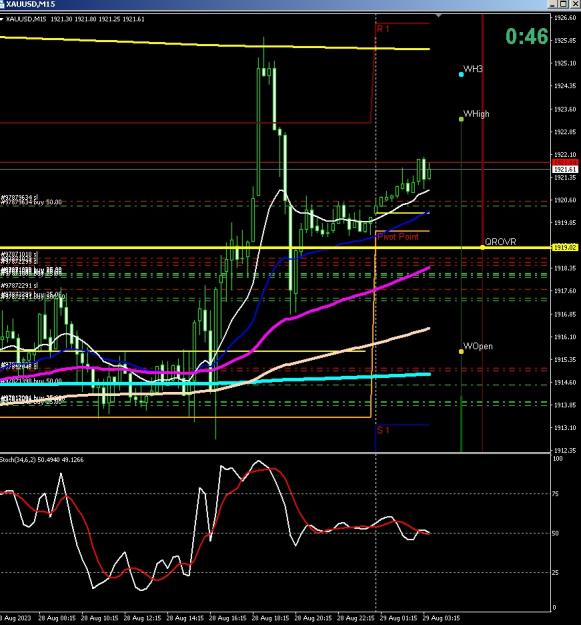
Task: Select the WH3 cyan level marker
Action: (461, 74)
